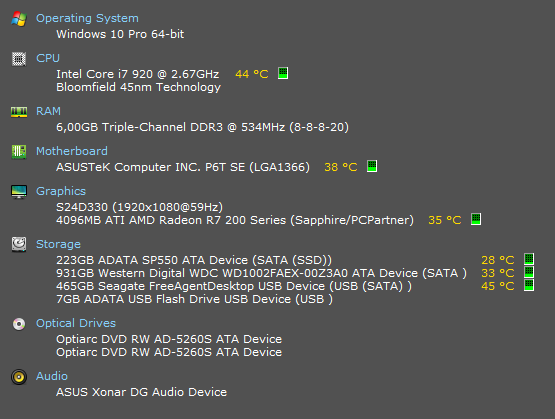Click the motherboard 38 °C temperature indicator icon

pyautogui.click(x=372, y=166)
